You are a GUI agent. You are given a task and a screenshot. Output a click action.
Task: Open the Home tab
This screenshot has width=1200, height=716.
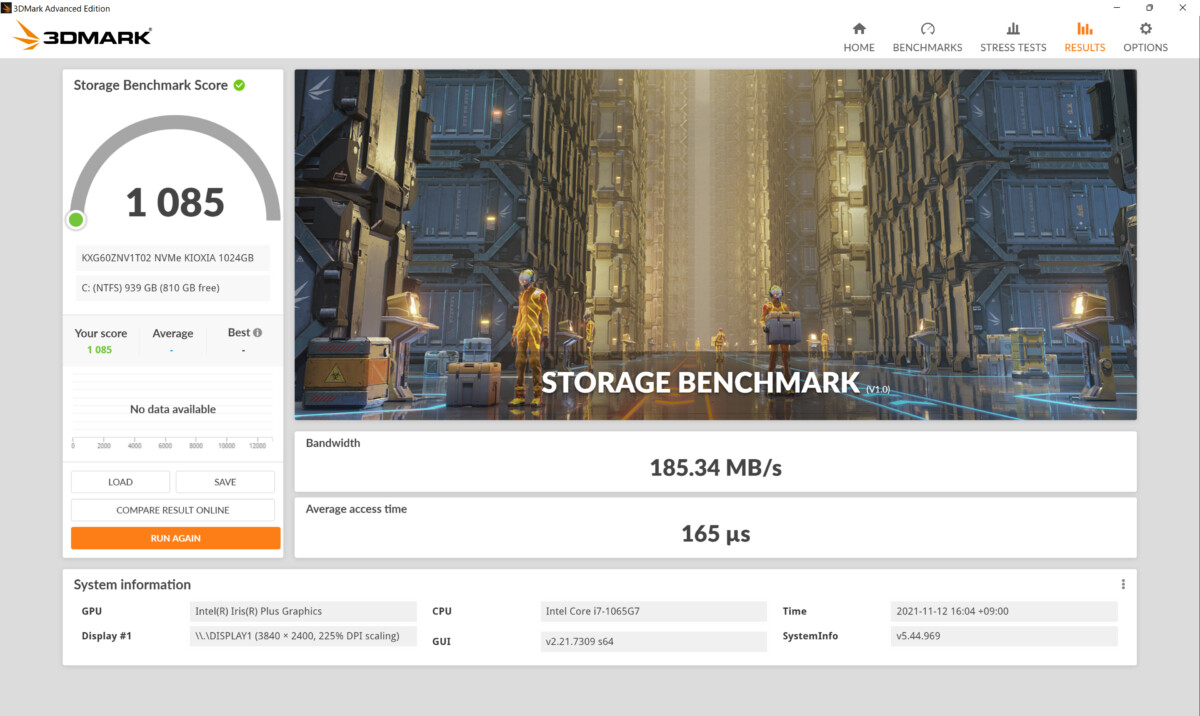click(858, 37)
